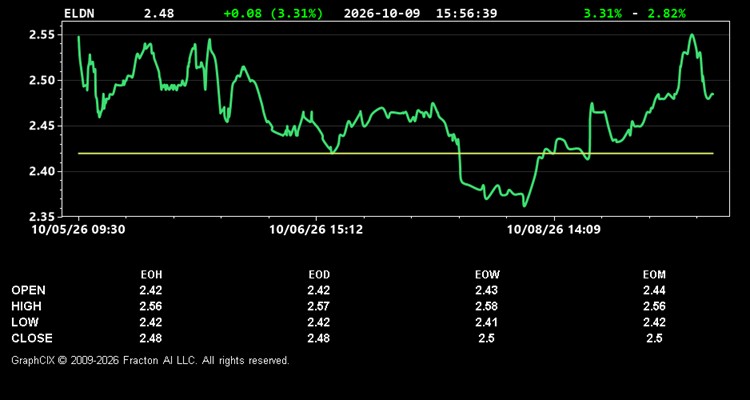The width and height of the screenshot is (750, 400).
Task: Click the EOM OPEN value 2.44
Action: tap(654, 290)
